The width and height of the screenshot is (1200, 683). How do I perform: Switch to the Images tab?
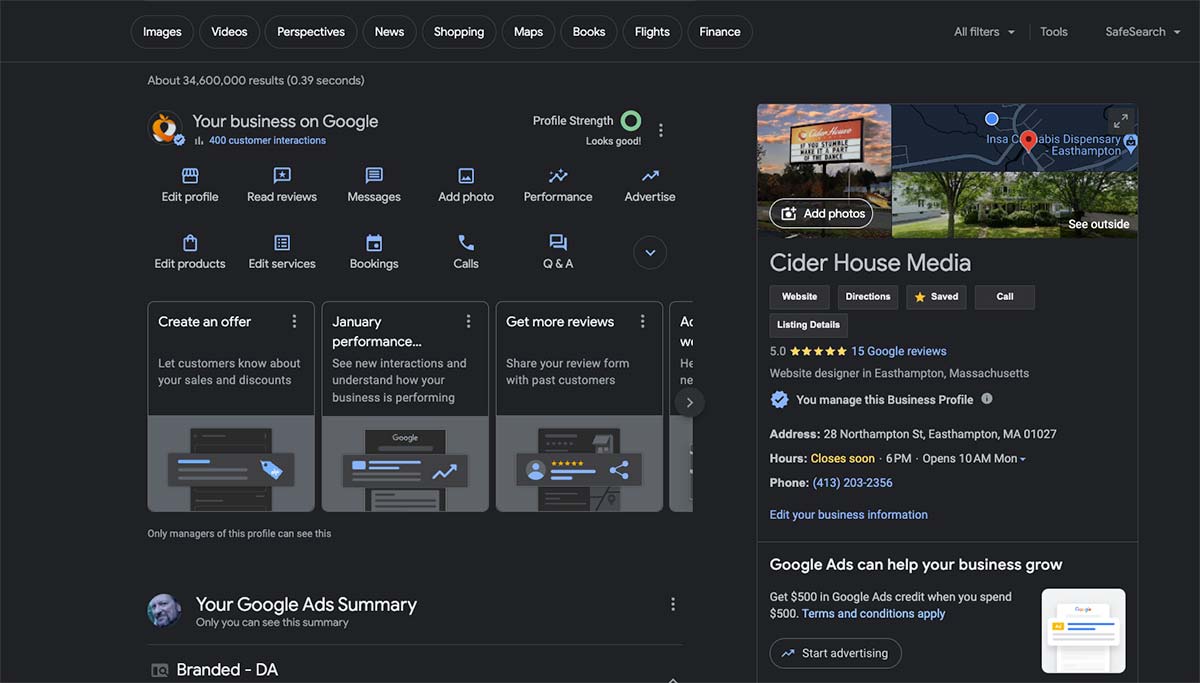pyautogui.click(x=162, y=32)
